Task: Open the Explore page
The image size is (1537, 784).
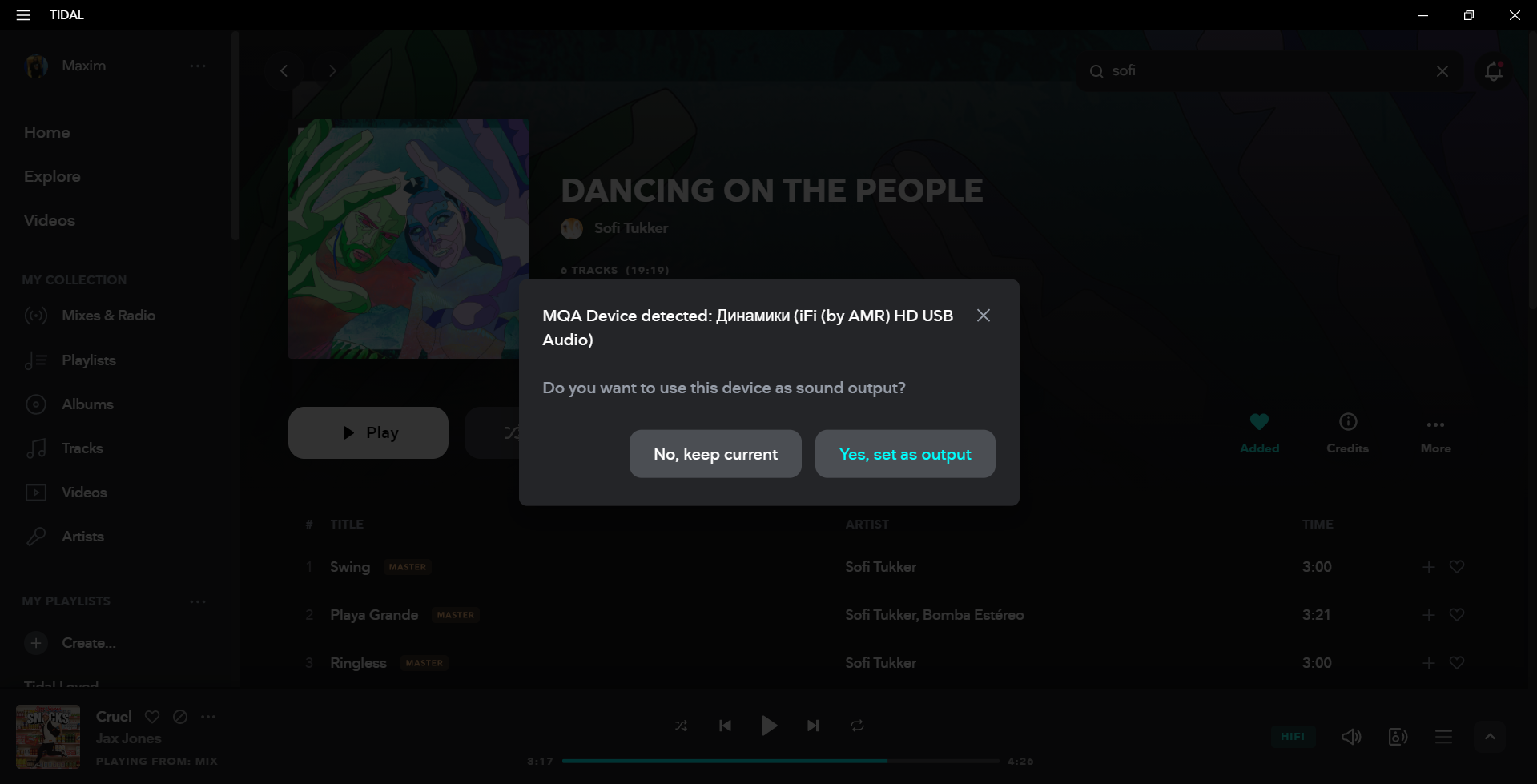Action: pos(52,176)
